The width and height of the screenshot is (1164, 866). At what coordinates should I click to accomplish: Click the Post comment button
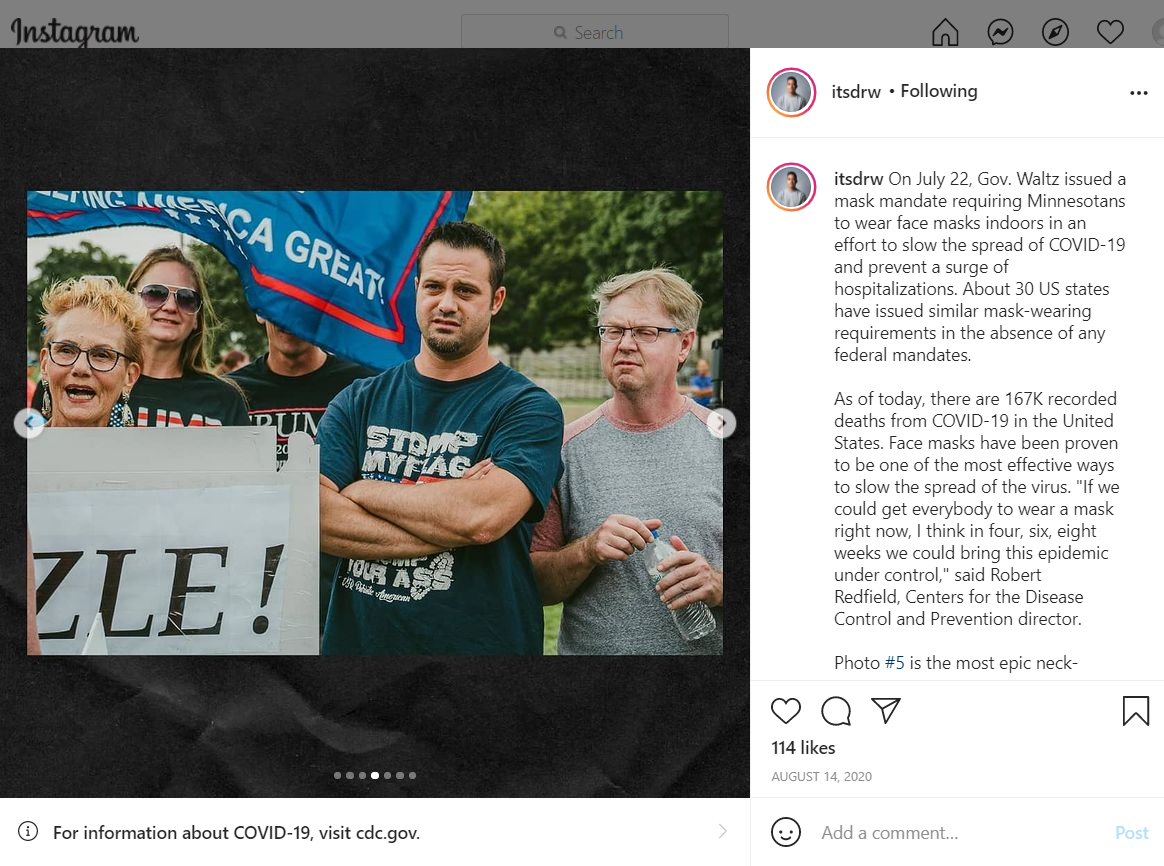1131,833
